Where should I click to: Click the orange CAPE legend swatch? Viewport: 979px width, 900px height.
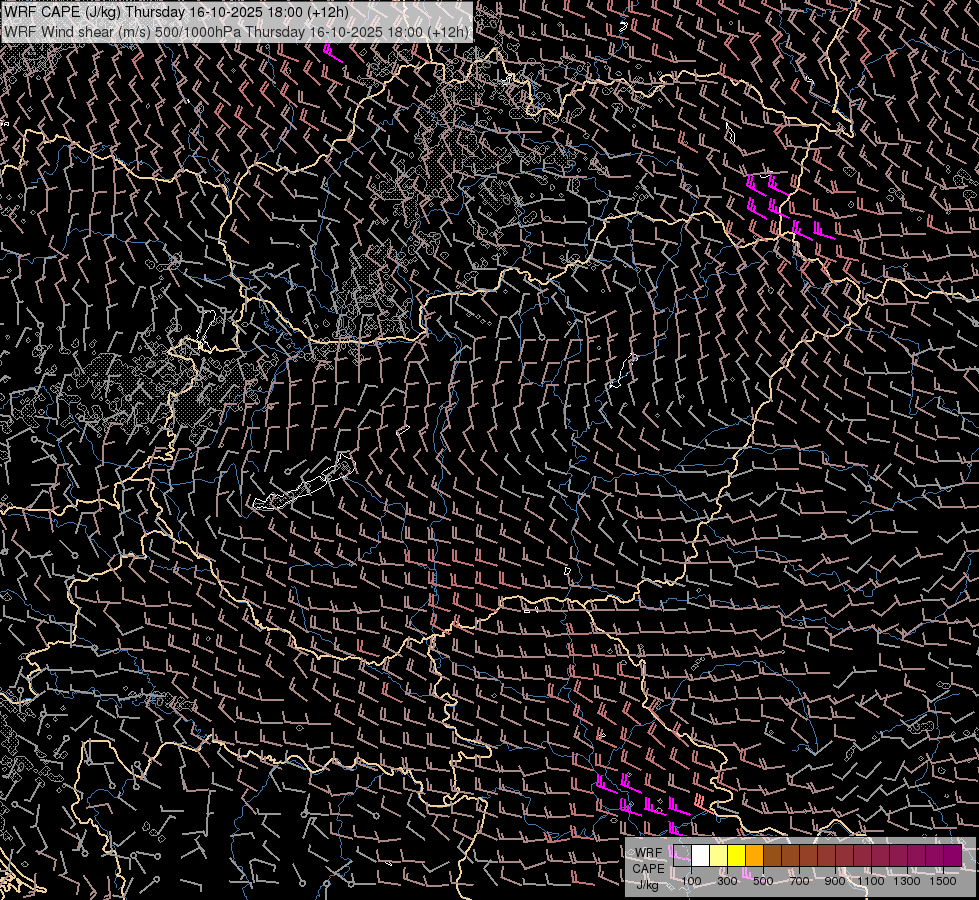point(754,855)
